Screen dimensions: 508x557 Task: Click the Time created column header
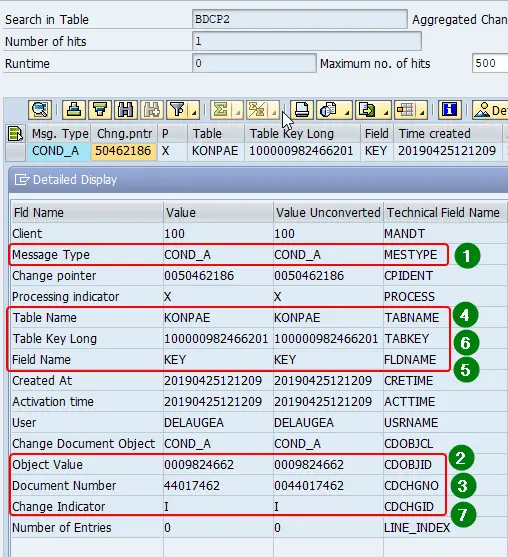448,134
